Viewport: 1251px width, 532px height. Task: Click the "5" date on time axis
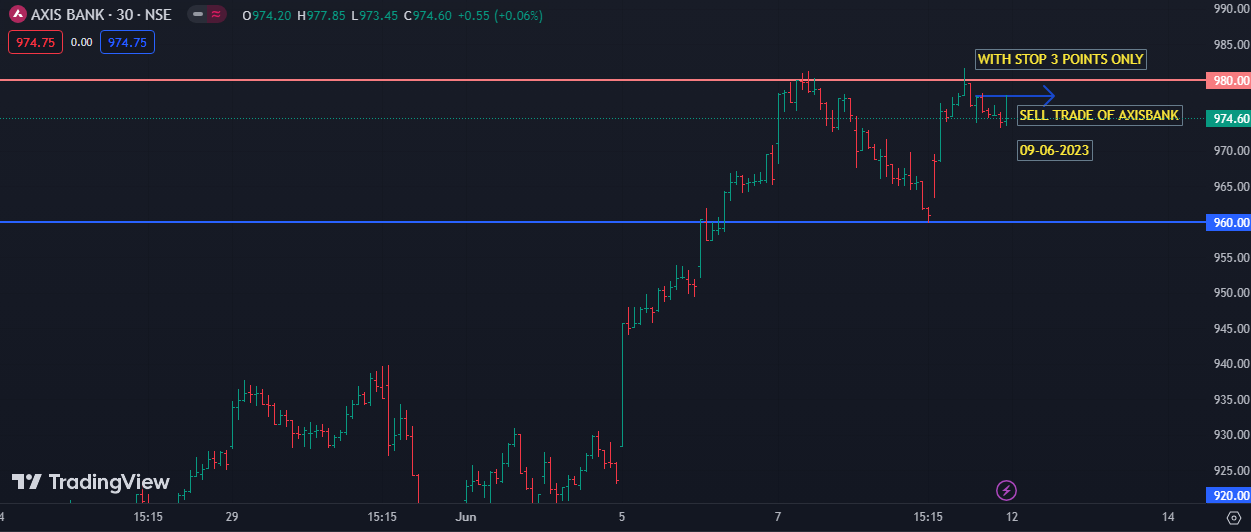(x=622, y=517)
